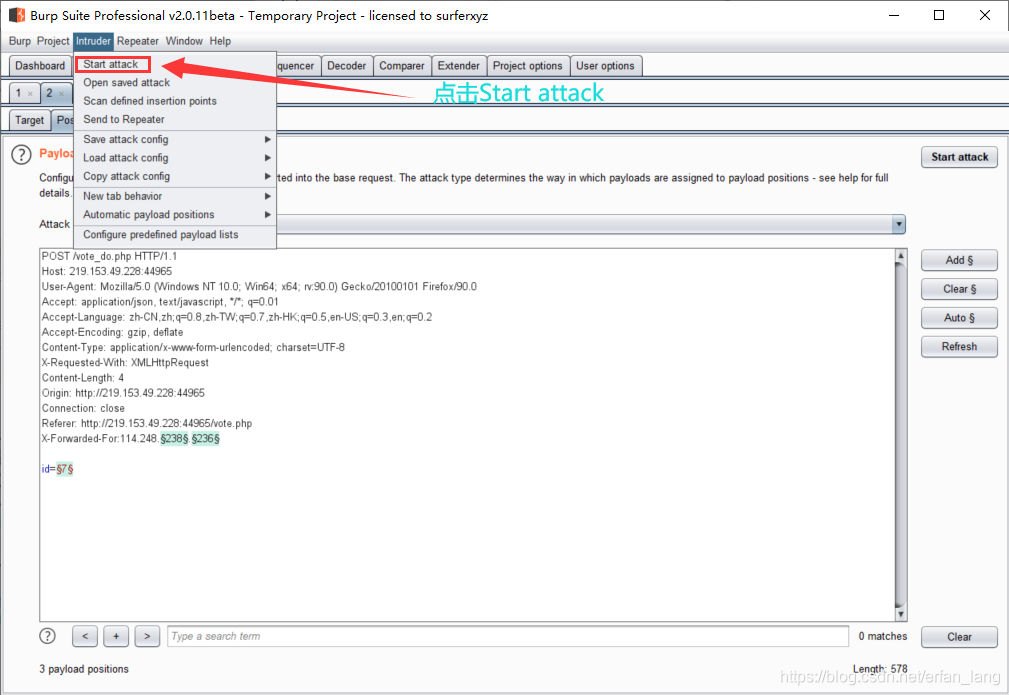Click the User-Agent header line
Image resolution: width=1009 pixels, height=695 pixels.
click(259, 287)
